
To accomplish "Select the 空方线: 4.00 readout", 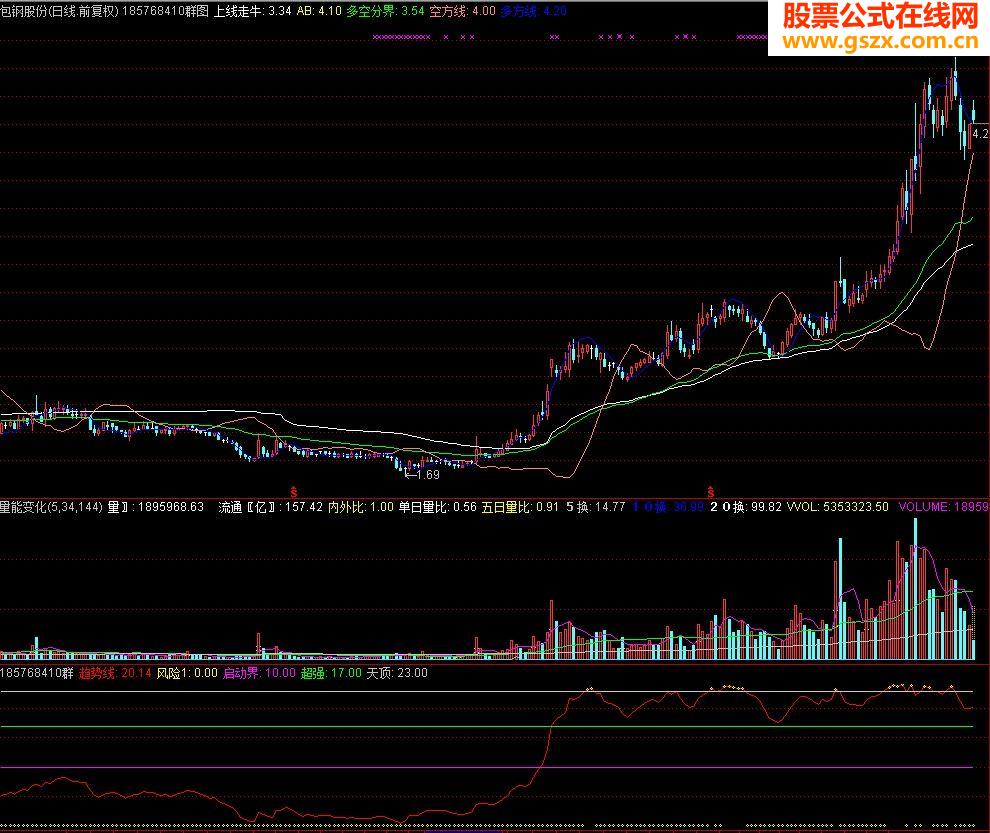I will coord(462,11).
